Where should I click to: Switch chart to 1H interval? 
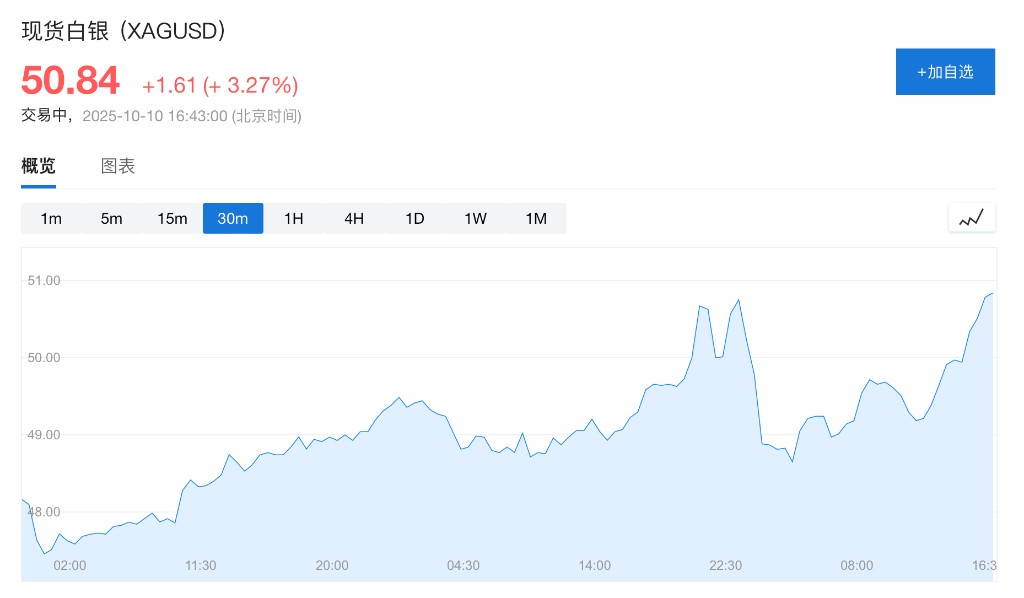[x=293, y=218]
